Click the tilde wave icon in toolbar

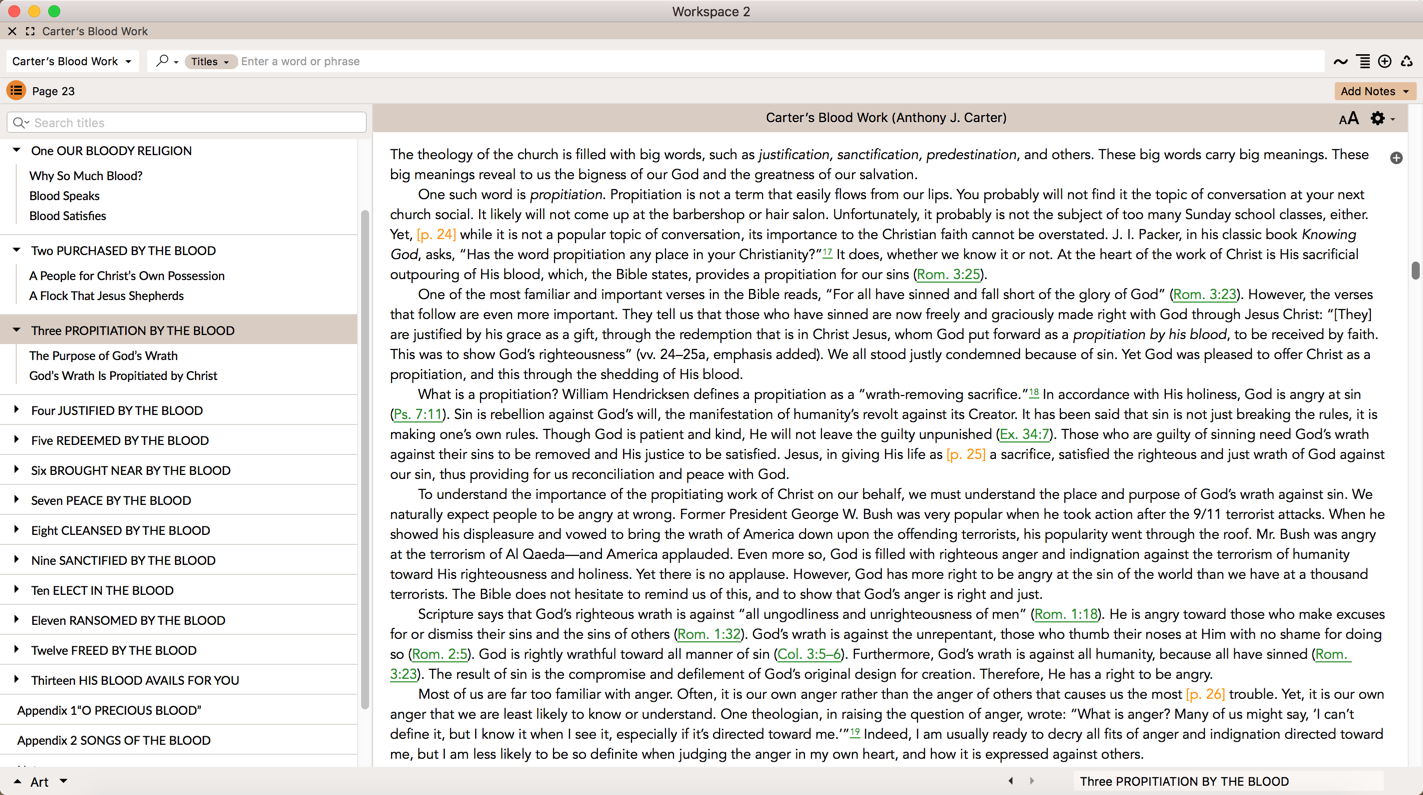(x=1340, y=62)
